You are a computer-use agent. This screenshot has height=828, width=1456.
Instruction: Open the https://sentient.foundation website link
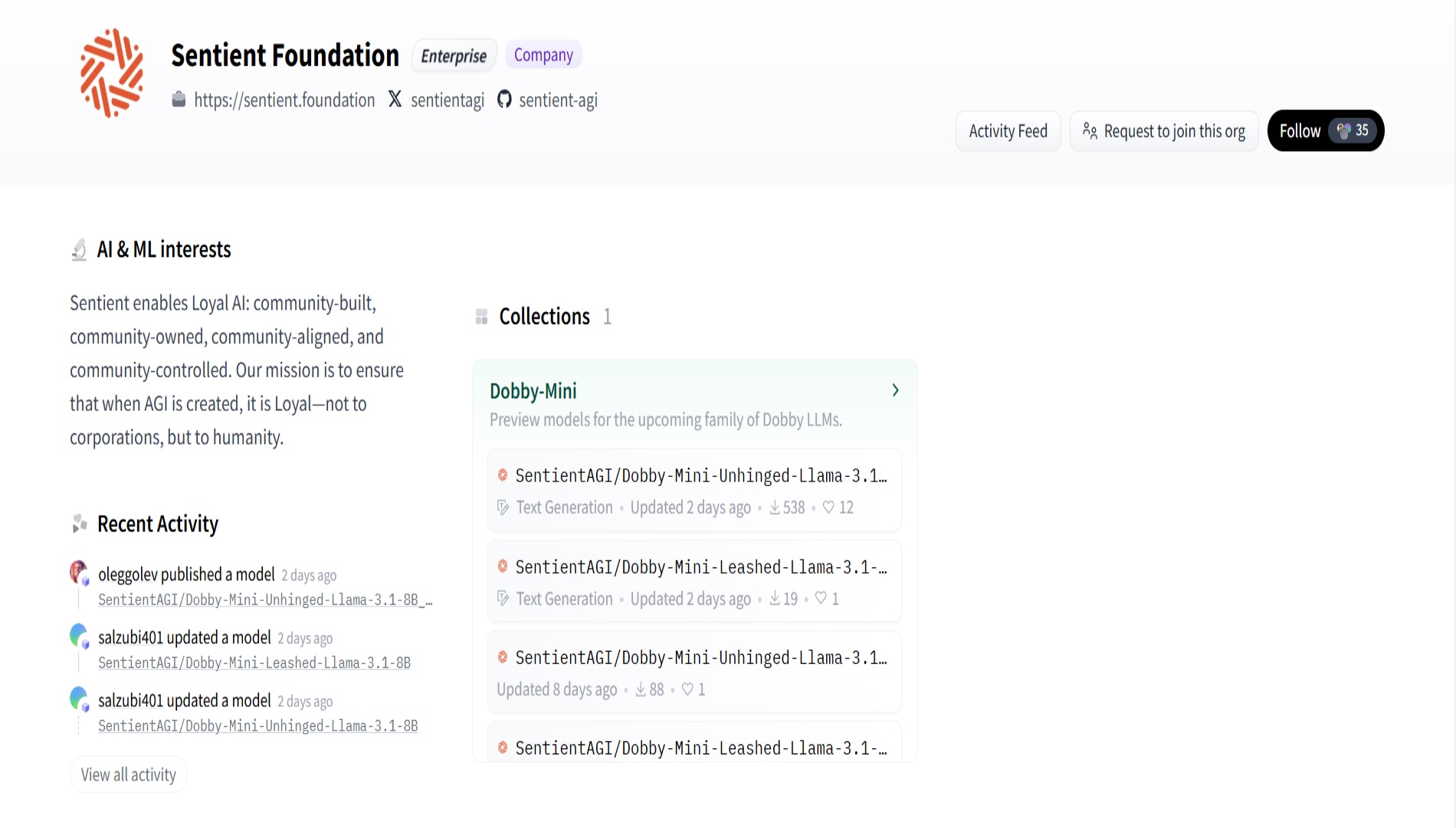click(284, 100)
